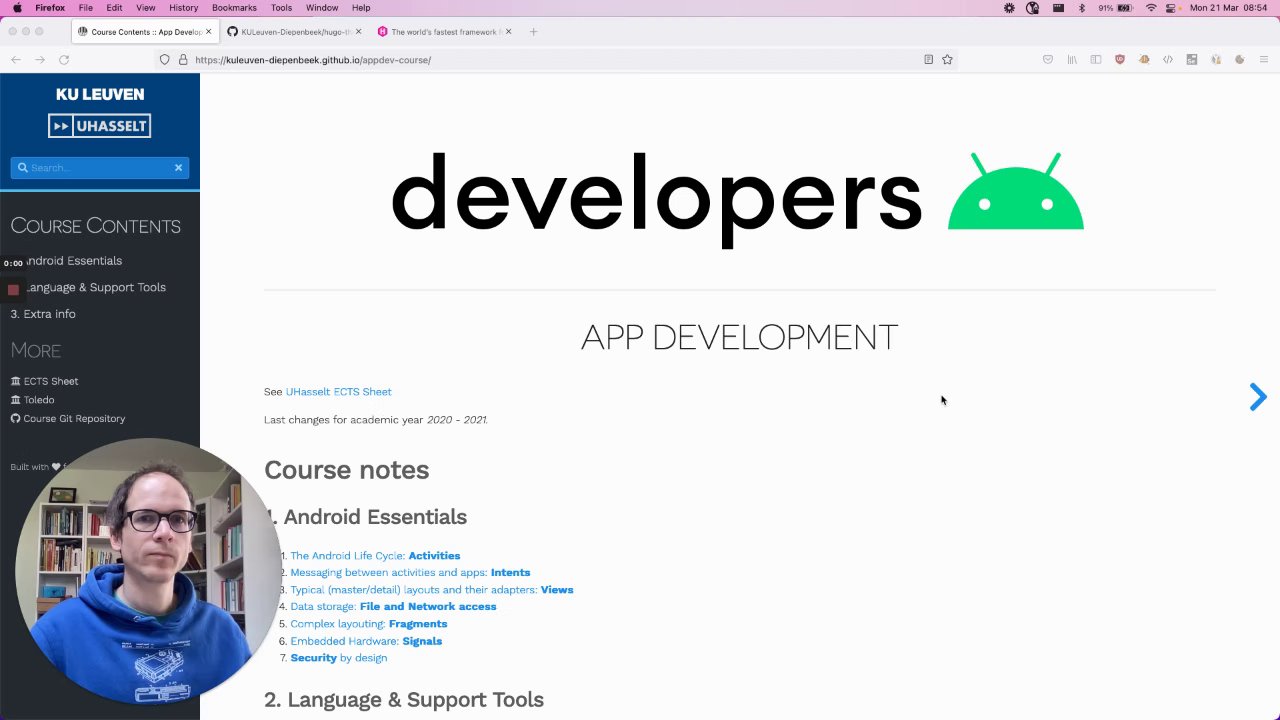Open Data storage: File and Network access
This screenshot has width=1280, height=720.
click(393, 607)
